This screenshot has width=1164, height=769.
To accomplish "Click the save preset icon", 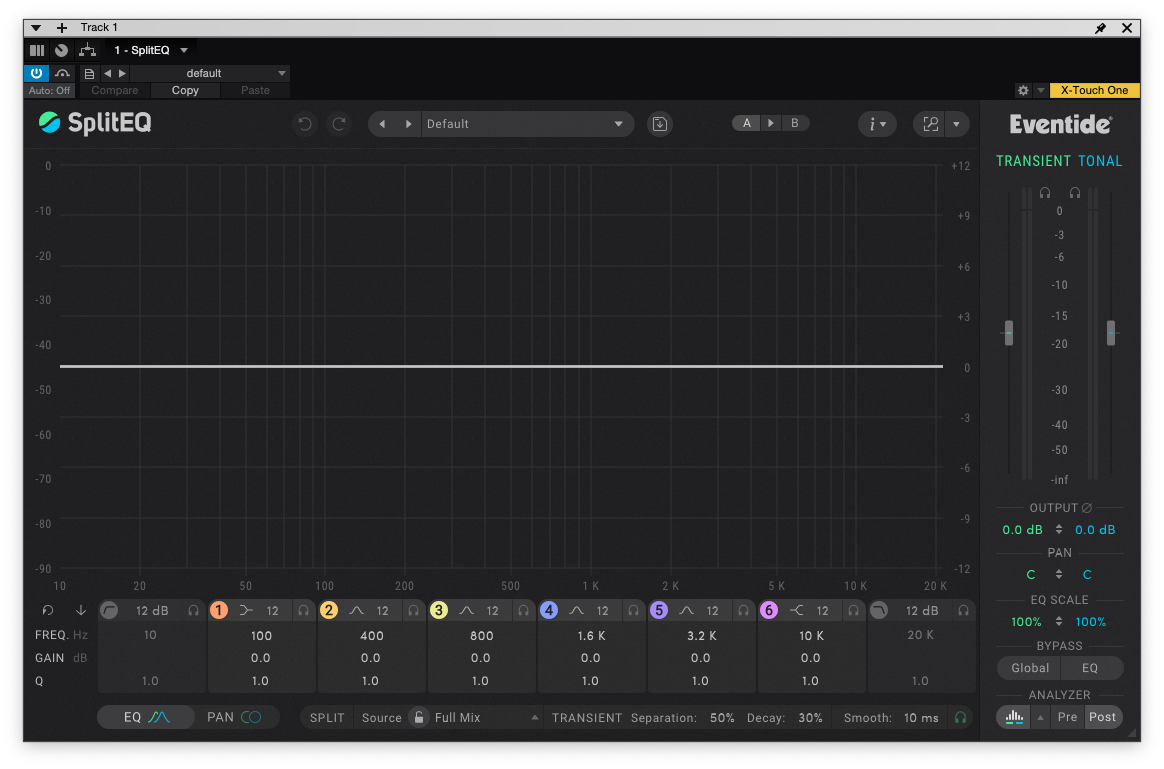I will point(659,124).
